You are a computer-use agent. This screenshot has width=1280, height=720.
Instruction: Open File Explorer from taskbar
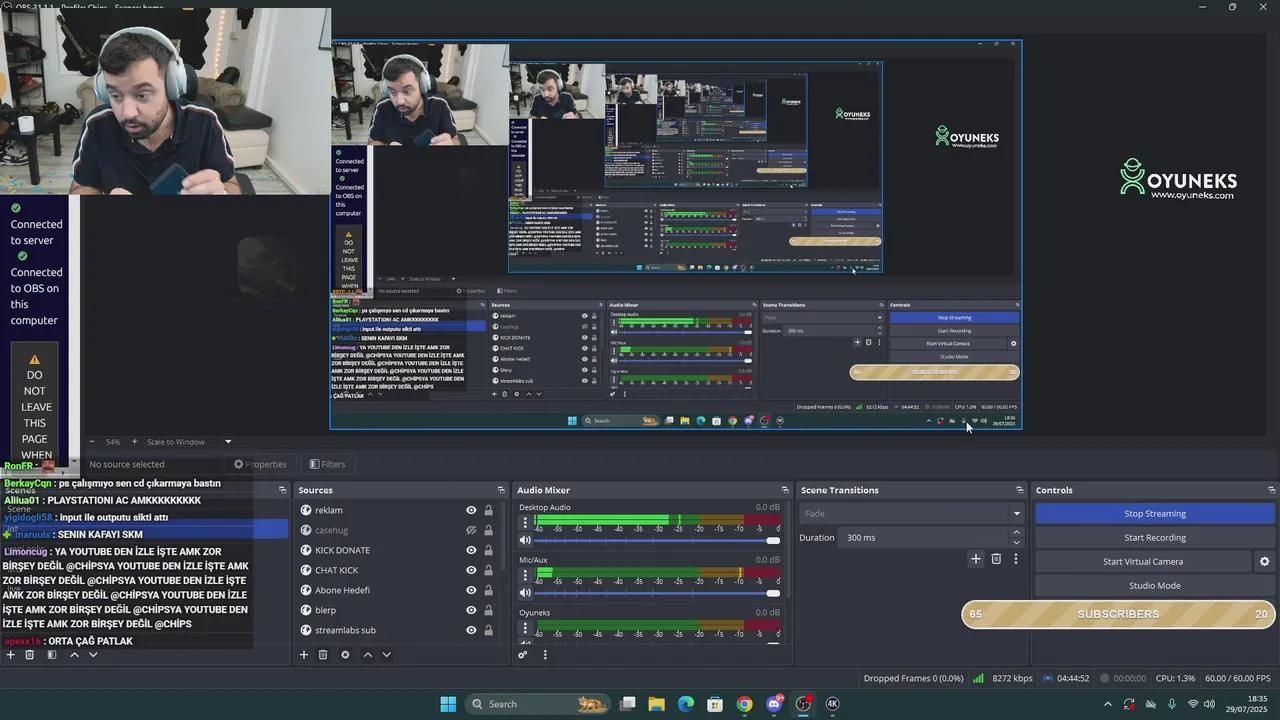657,704
